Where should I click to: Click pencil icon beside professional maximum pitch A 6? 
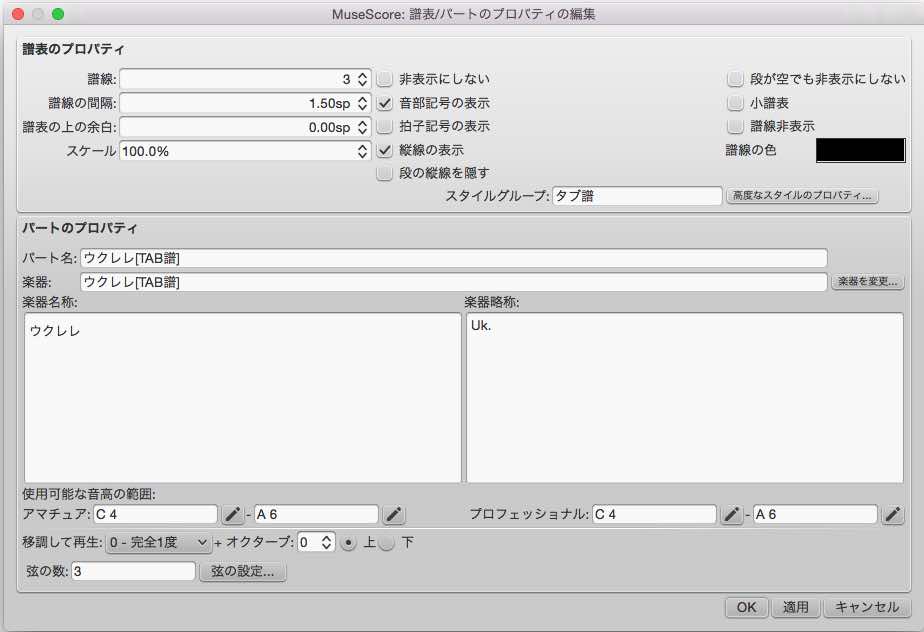(x=893, y=515)
